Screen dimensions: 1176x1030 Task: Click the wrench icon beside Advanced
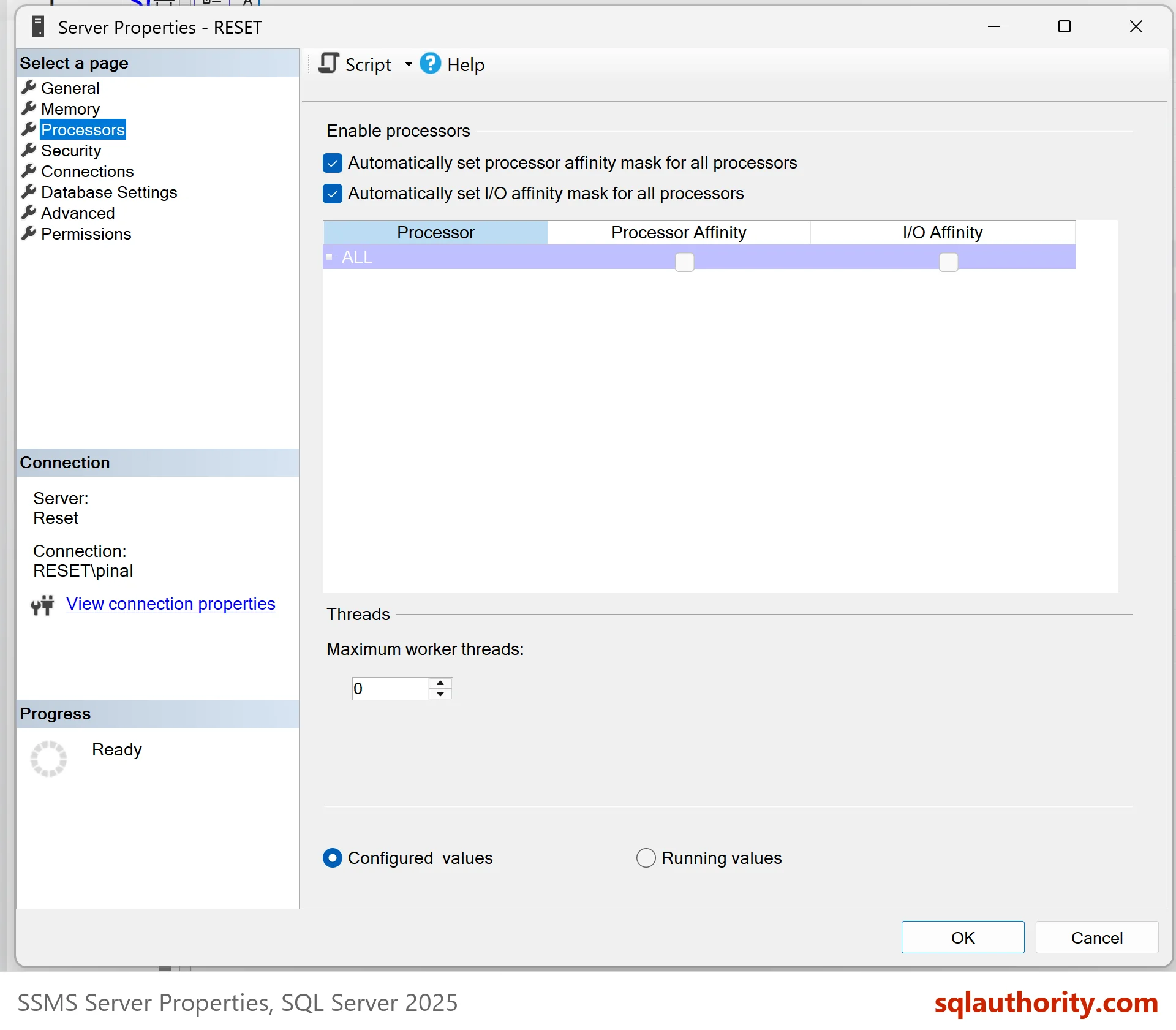[x=29, y=213]
